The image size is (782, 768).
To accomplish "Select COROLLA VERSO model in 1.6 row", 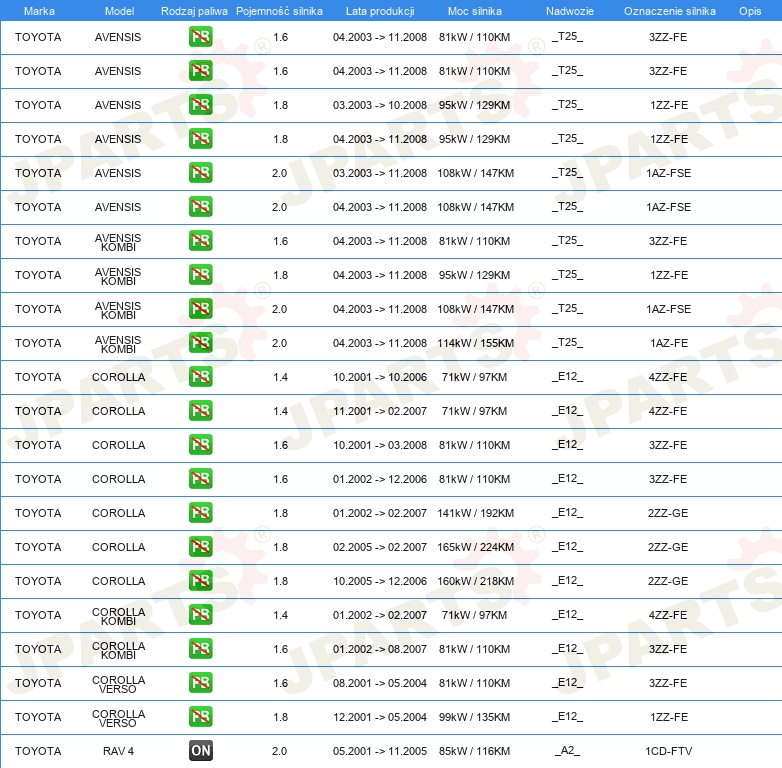I will pos(118,684).
